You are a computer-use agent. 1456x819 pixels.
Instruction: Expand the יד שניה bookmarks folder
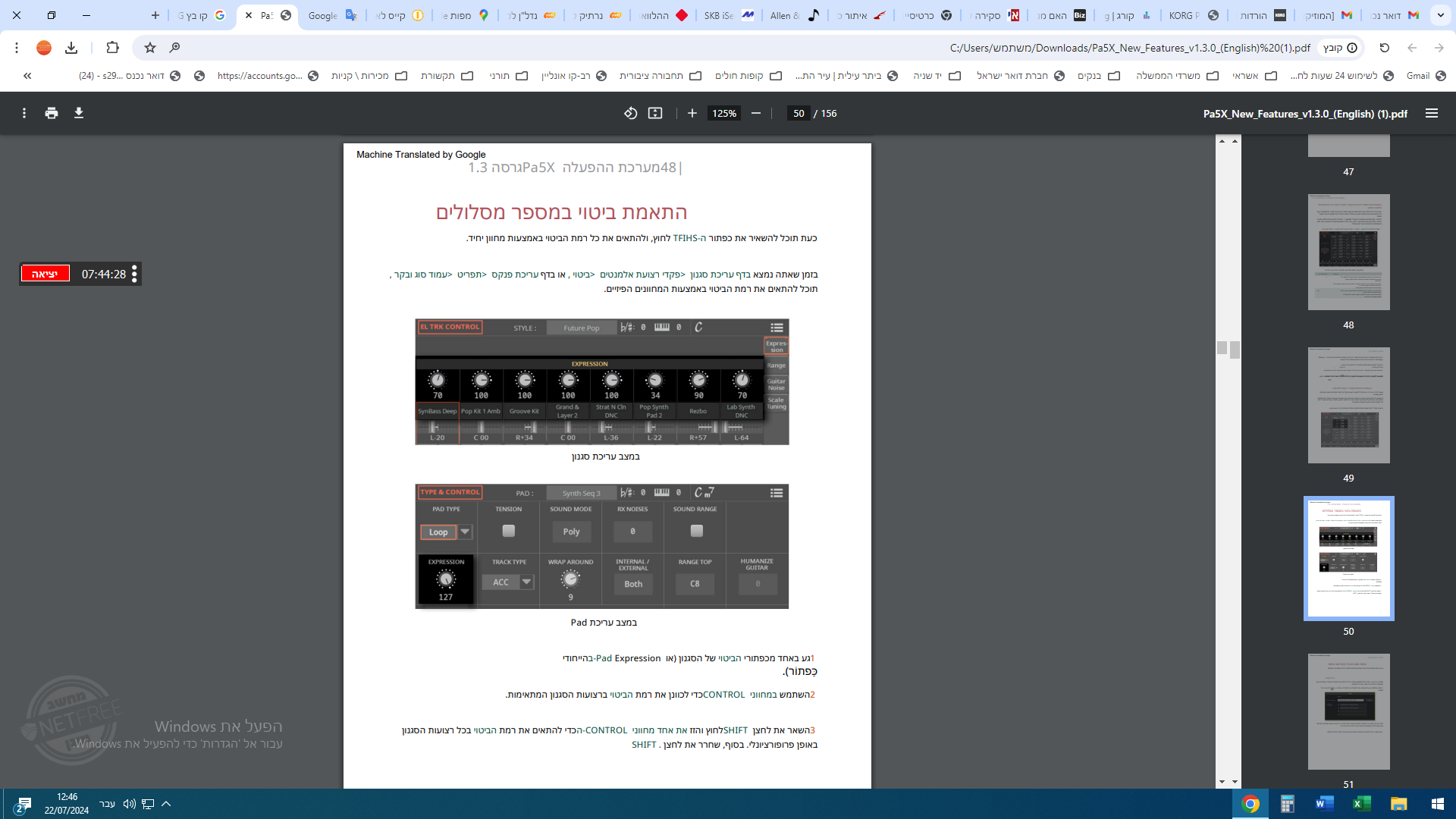(937, 76)
